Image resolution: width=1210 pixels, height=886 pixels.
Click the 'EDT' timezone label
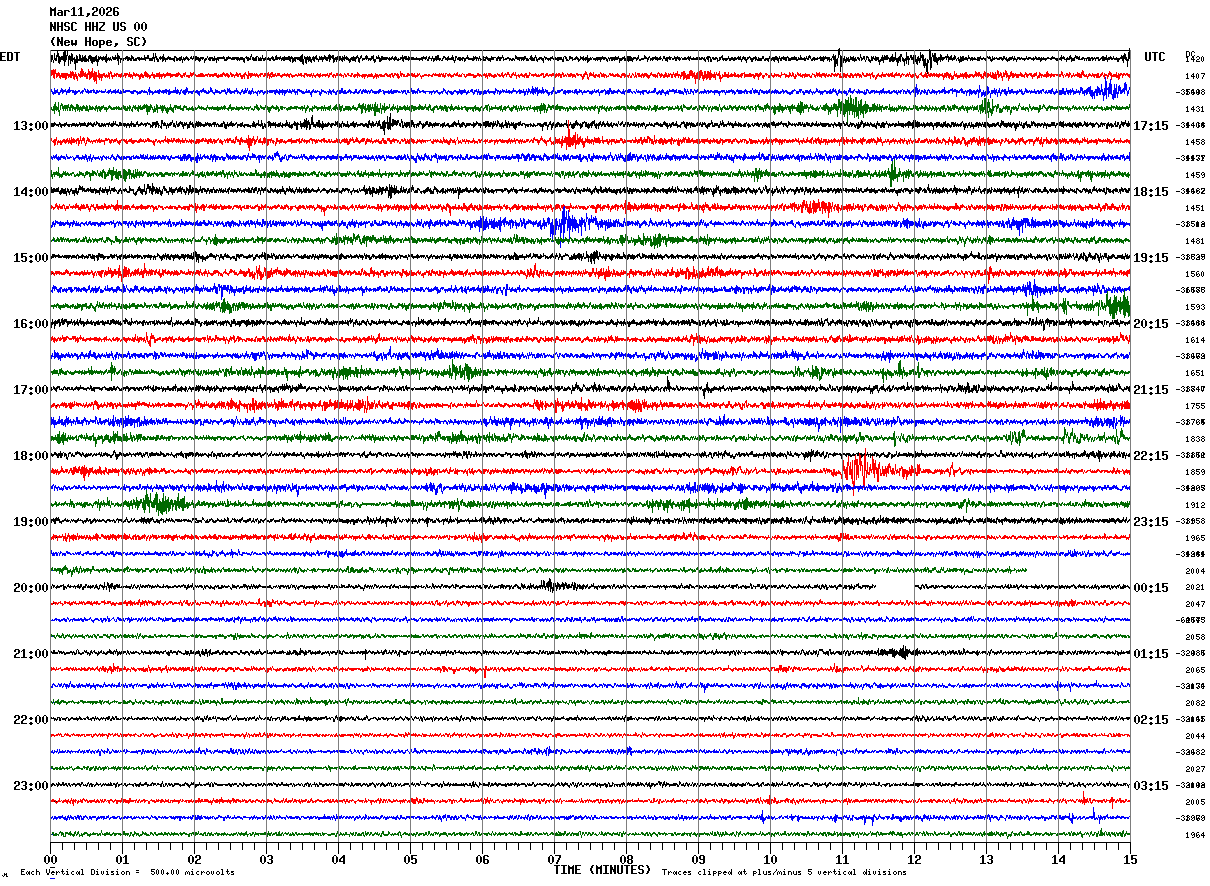click(10, 57)
